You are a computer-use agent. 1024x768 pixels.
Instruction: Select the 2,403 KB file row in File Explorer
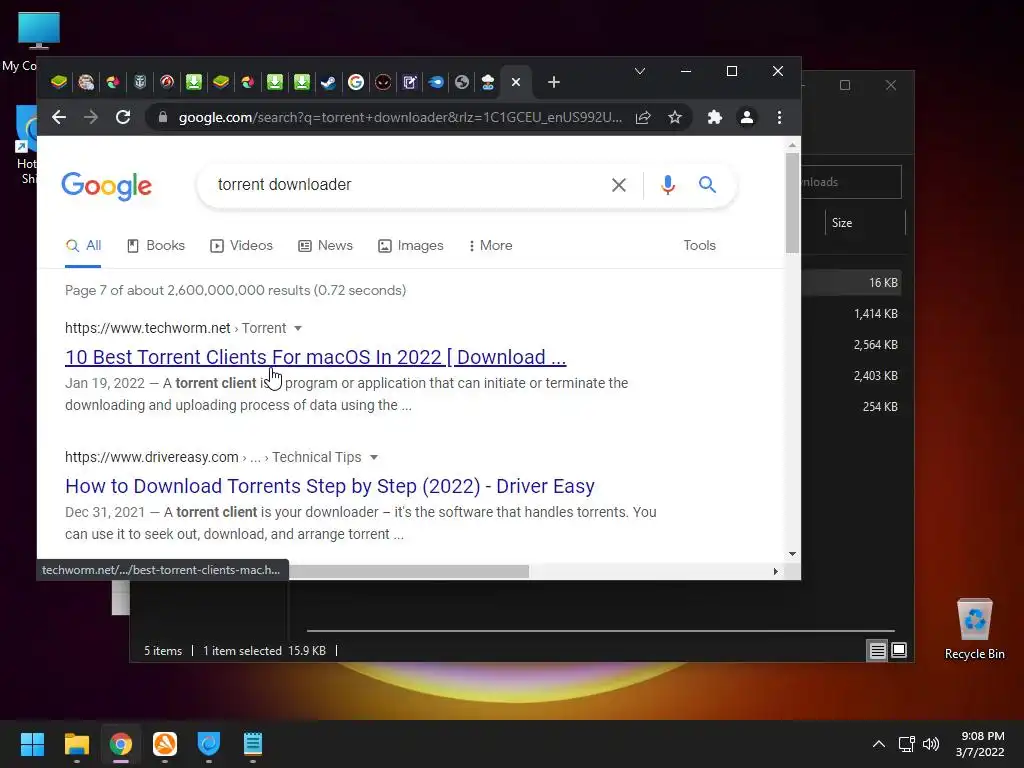(852, 376)
